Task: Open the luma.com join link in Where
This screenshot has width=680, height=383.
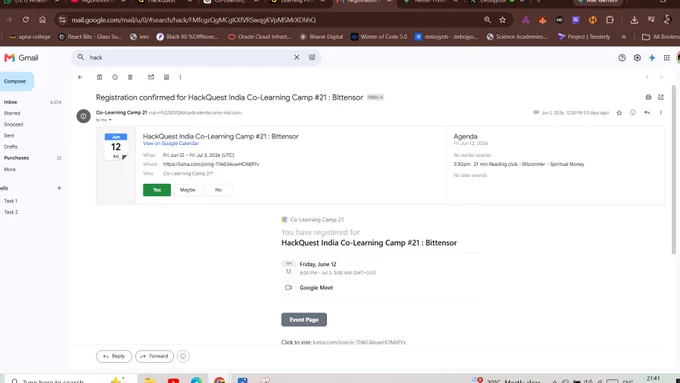Action: tap(211, 164)
